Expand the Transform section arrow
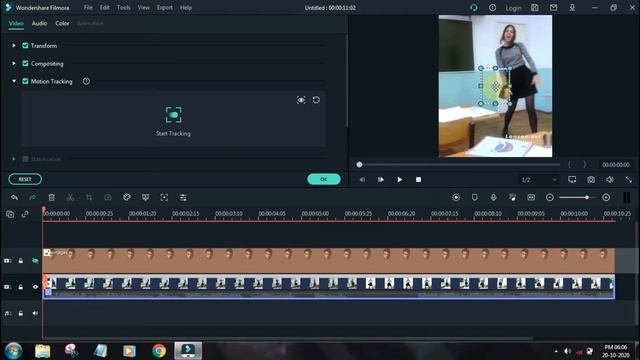 pos(14,46)
